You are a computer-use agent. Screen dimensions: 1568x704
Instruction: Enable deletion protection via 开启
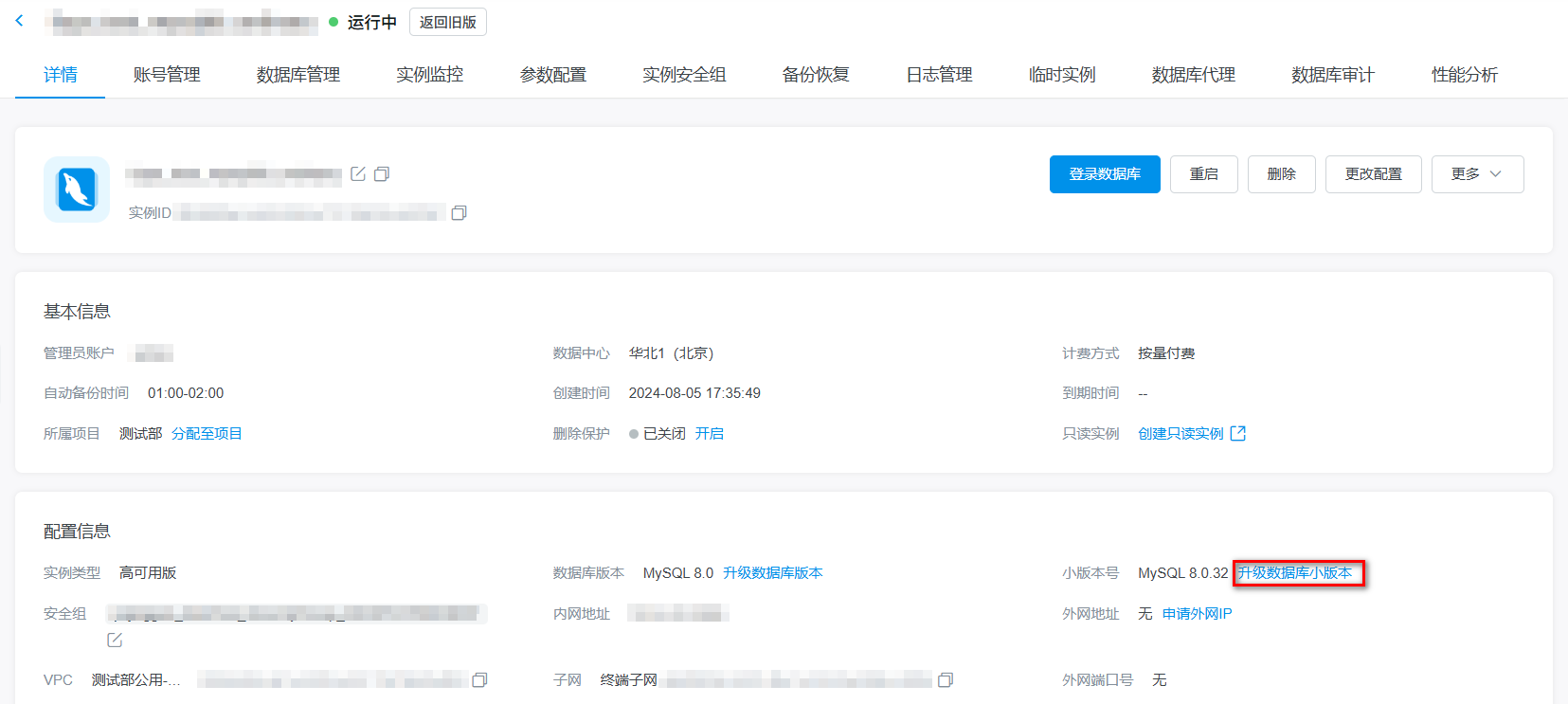click(709, 434)
